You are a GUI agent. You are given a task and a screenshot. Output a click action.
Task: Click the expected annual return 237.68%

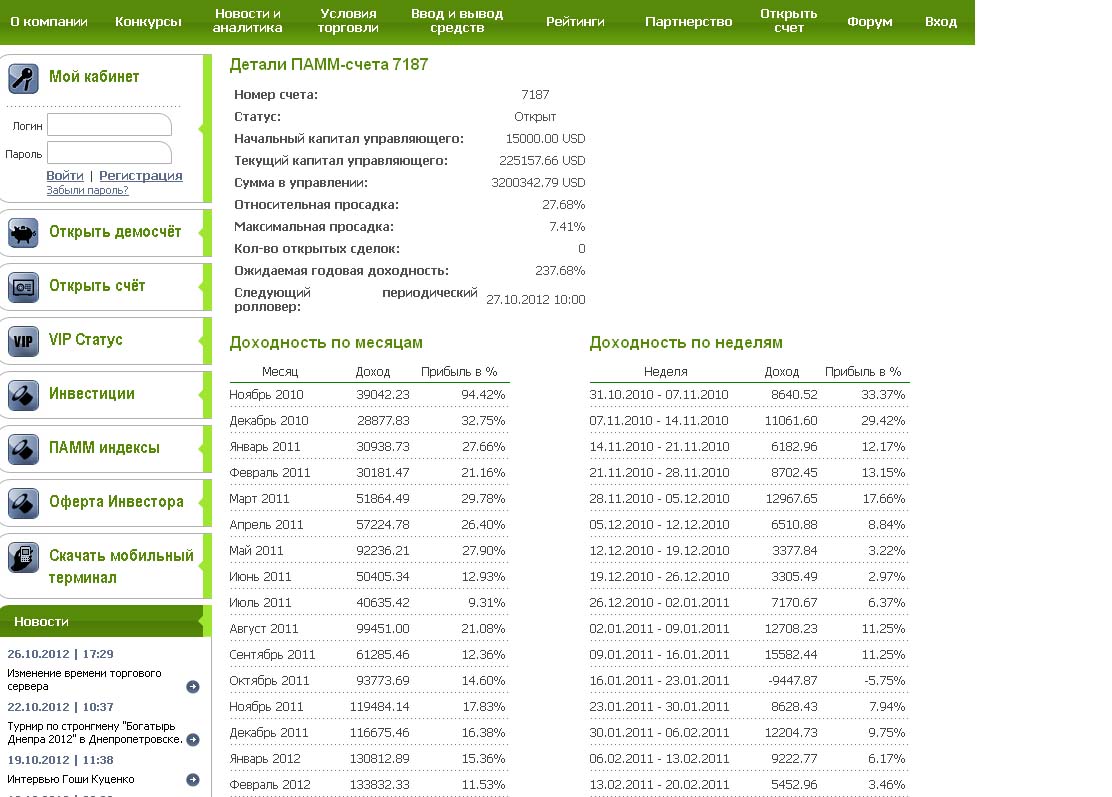click(x=560, y=270)
